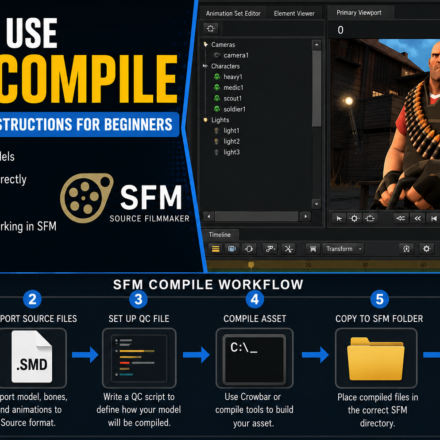Collapse the Characters group arrow
Image resolution: width=440 pixels, height=440 pixels.
coord(206,66)
